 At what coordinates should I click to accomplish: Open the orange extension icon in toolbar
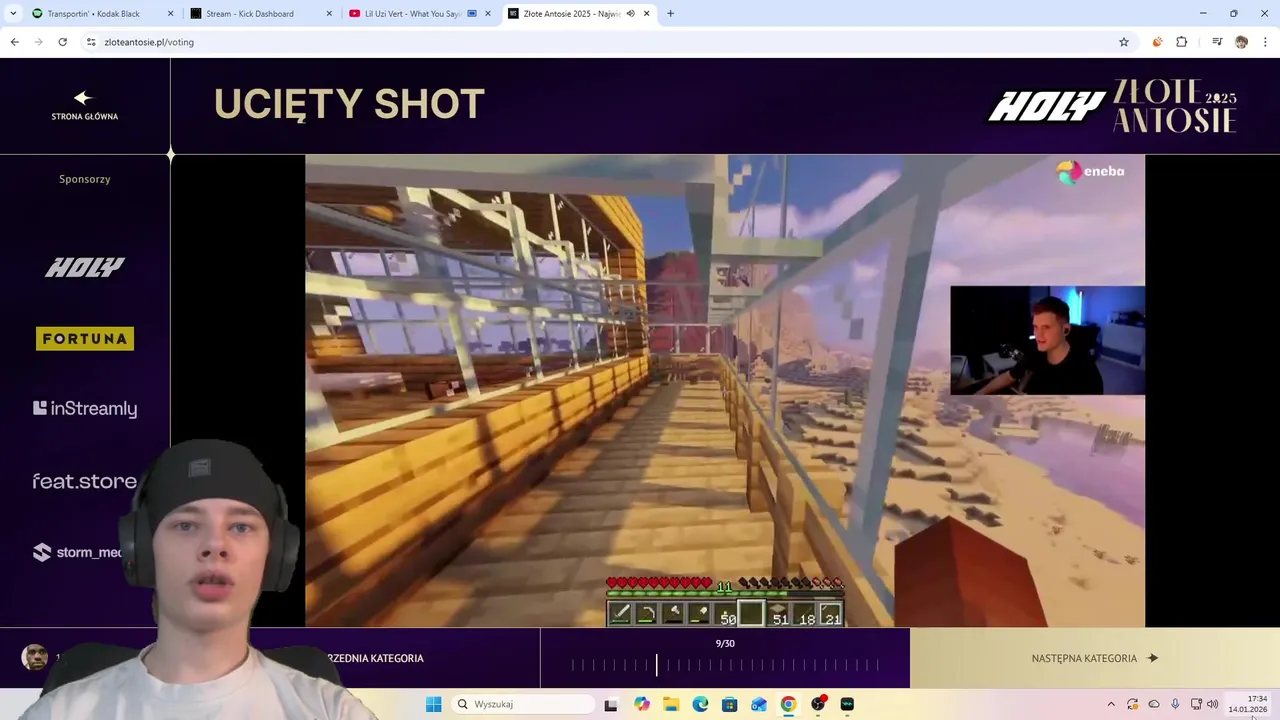(x=1157, y=42)
